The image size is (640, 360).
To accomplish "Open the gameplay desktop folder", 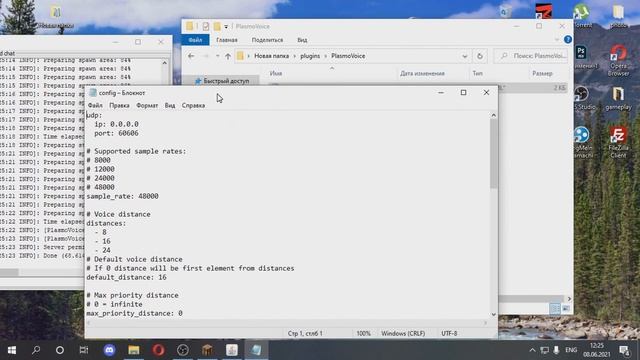I will point(618,98).
